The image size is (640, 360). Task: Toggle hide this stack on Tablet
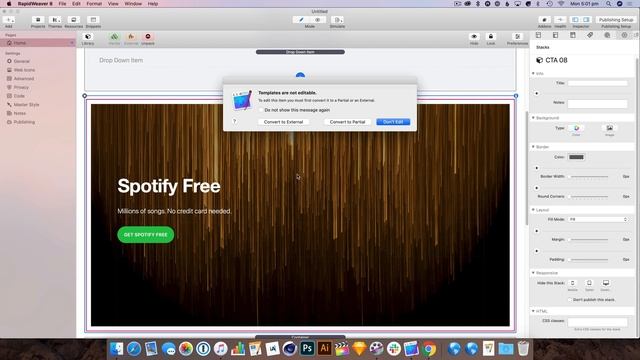tap(589, 283)
